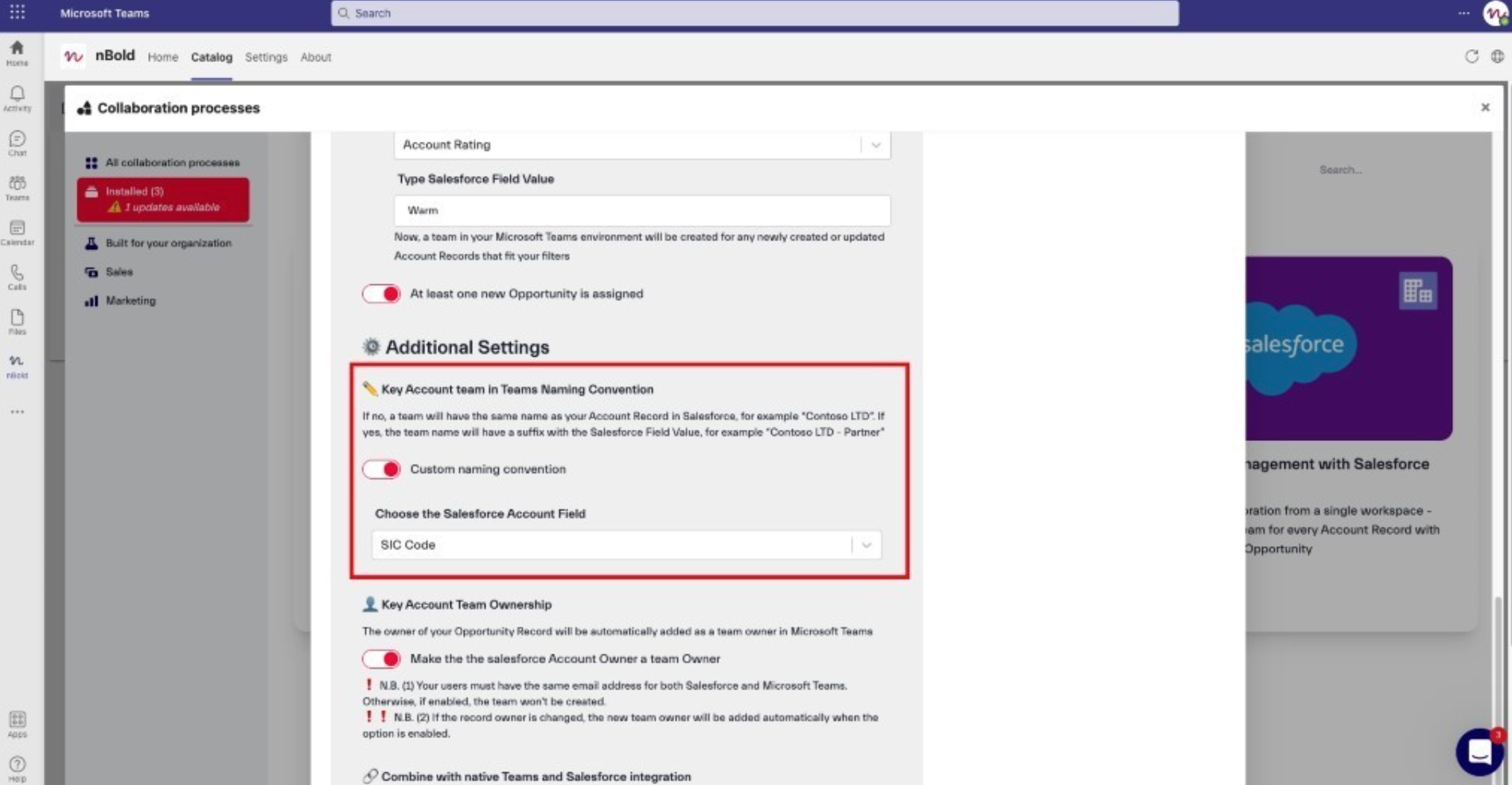Toggle 'At least one new Opportunity is assigned'
The height and width of the screenshot is (785, 1512).
point(381,294)
